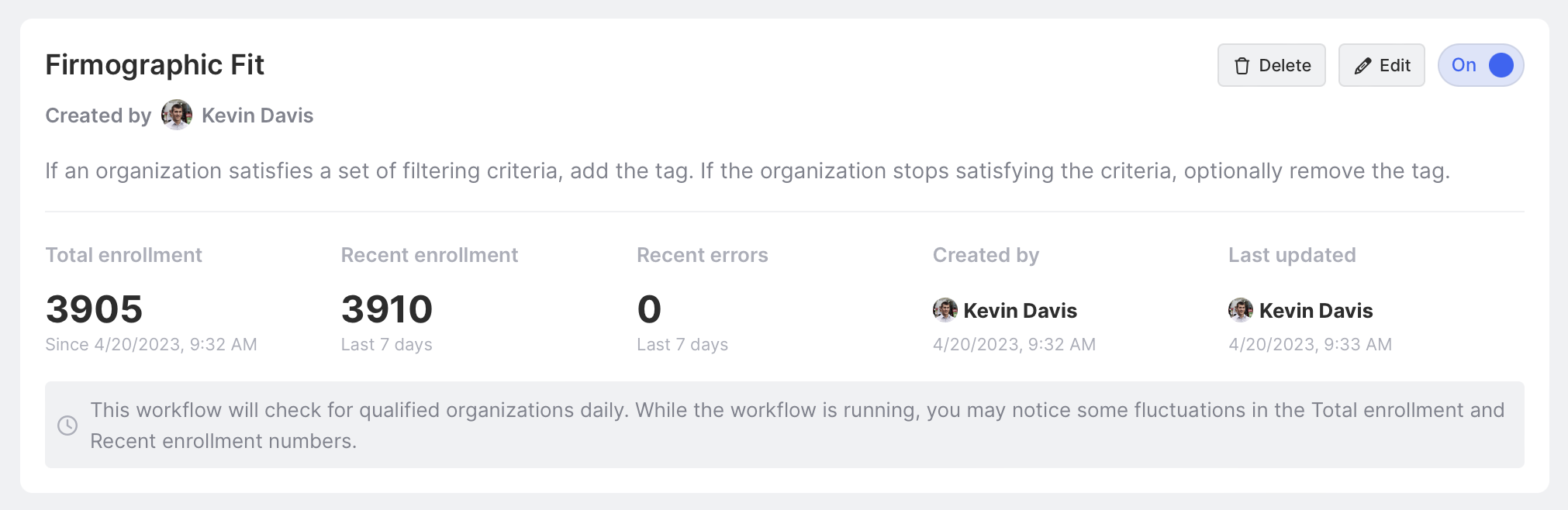Click Kevin Davis name below the title

point(257,115)
